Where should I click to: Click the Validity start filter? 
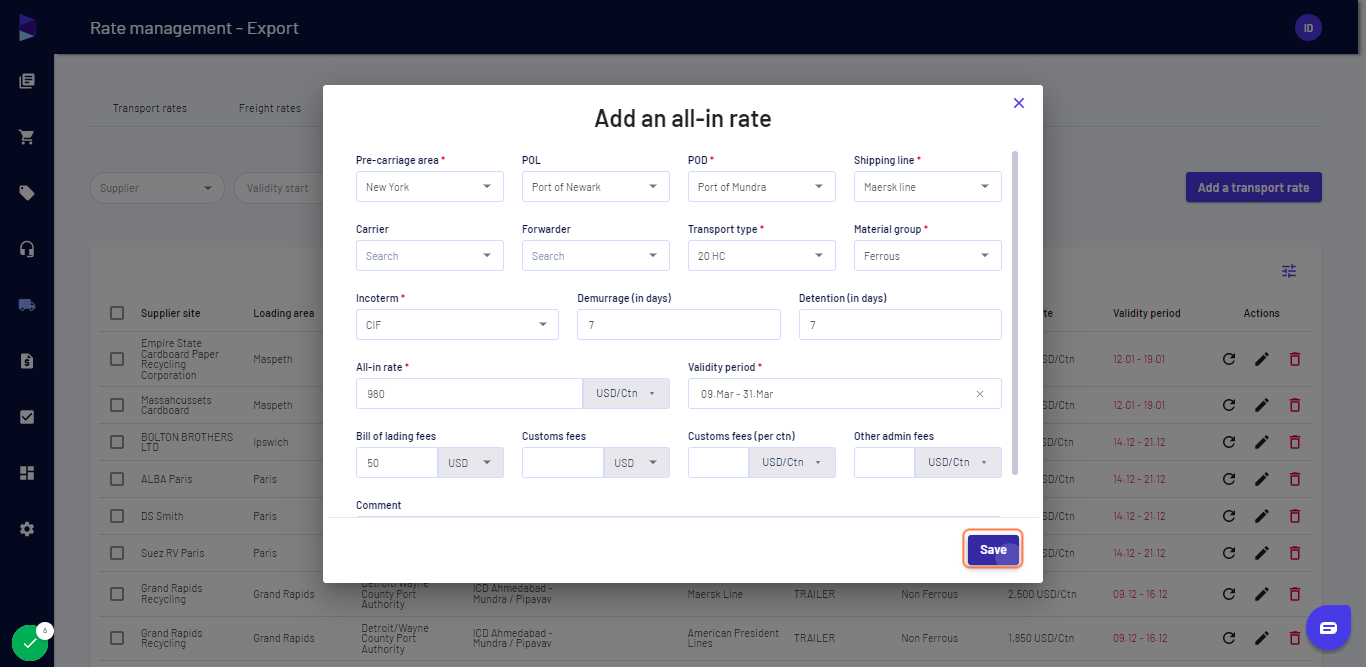279,188
